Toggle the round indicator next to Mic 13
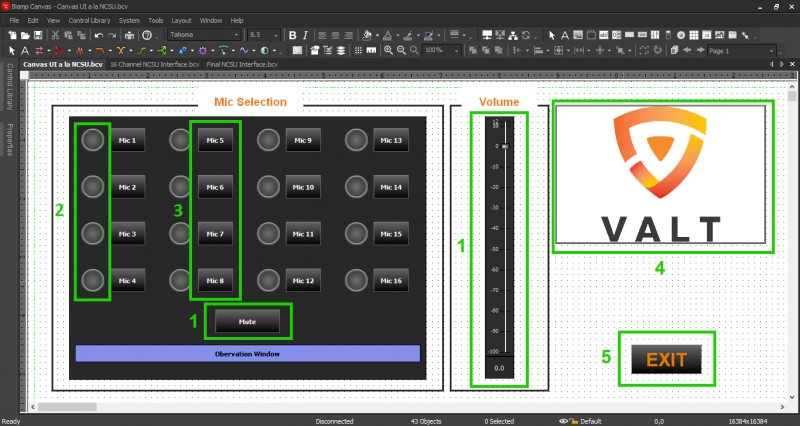 pos(356,140)
